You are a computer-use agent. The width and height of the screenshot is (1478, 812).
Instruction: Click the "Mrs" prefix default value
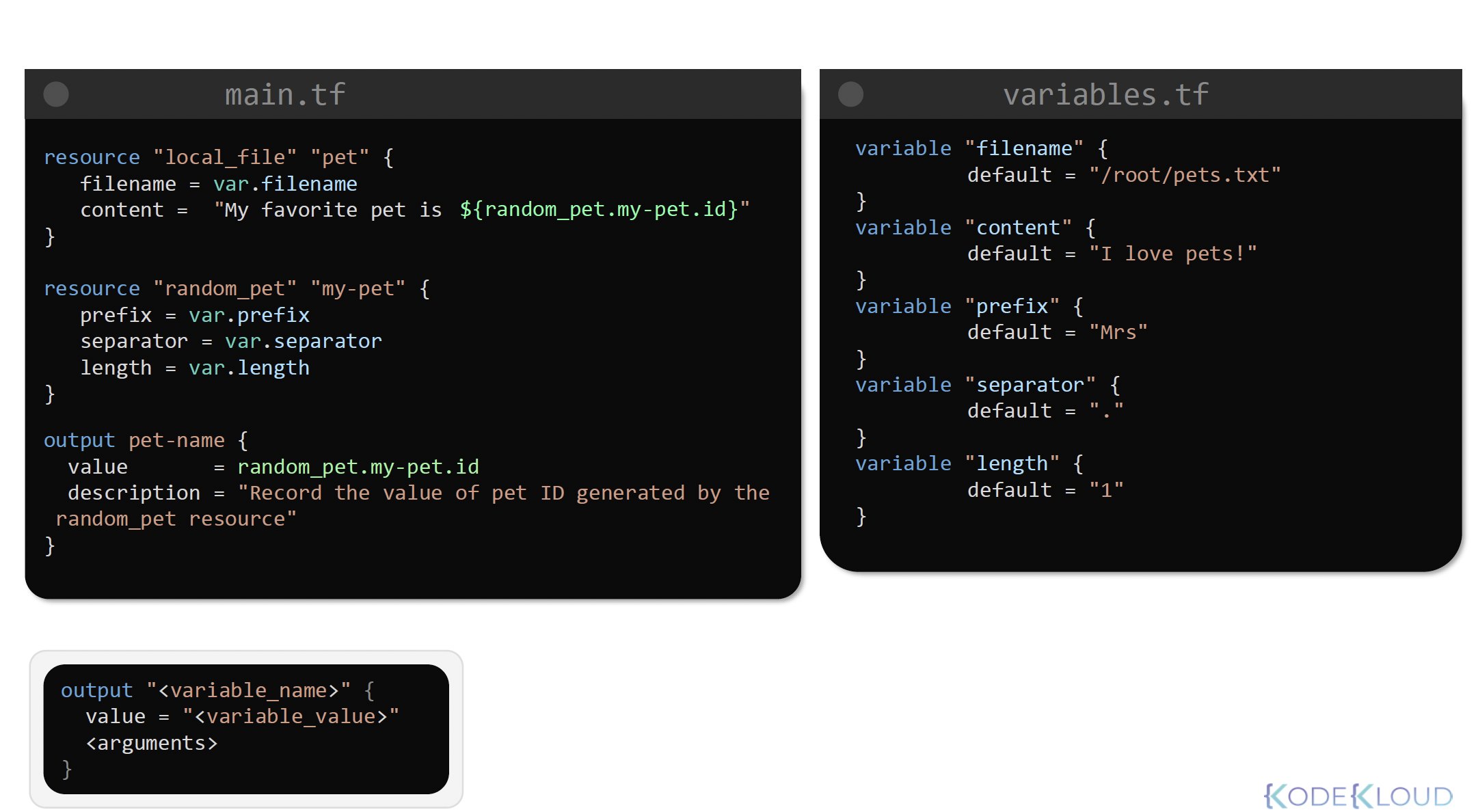[x=1118, y=332]
